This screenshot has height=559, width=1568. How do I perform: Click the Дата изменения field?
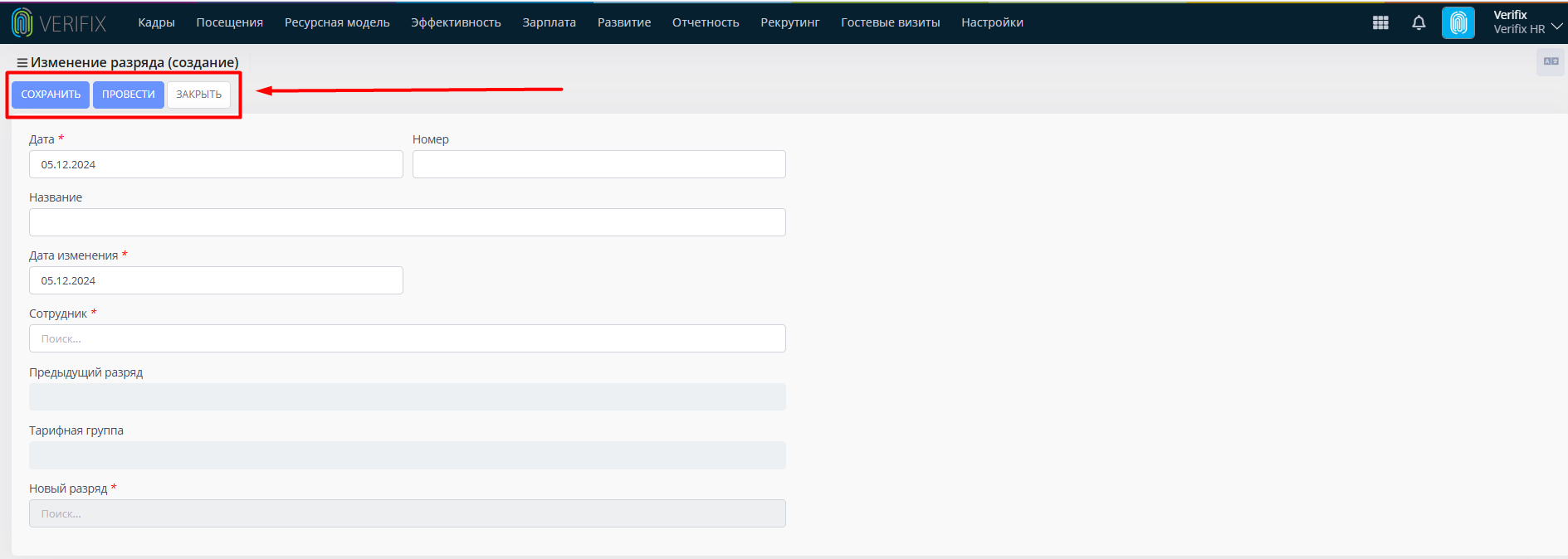click(x=216, y=280)
